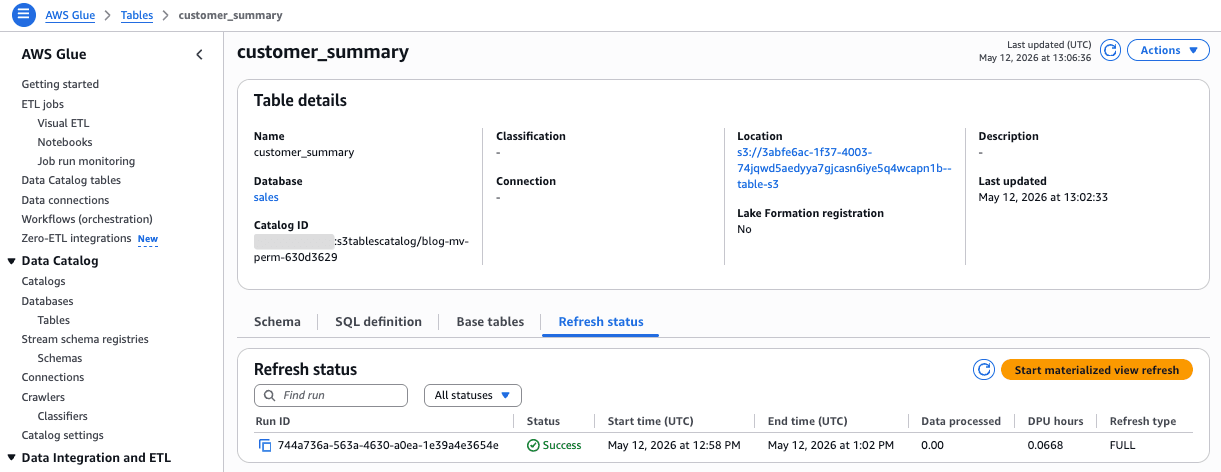
Task: Switch to the SQL definition tab
Action: (379, 322)
